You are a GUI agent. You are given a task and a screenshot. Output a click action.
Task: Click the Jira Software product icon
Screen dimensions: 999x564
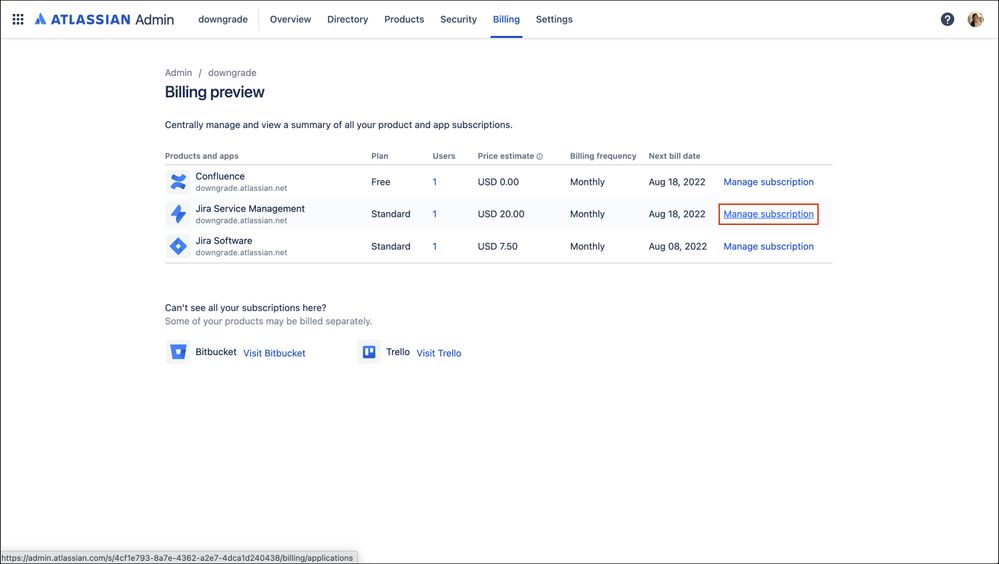(x=178, y=246)
